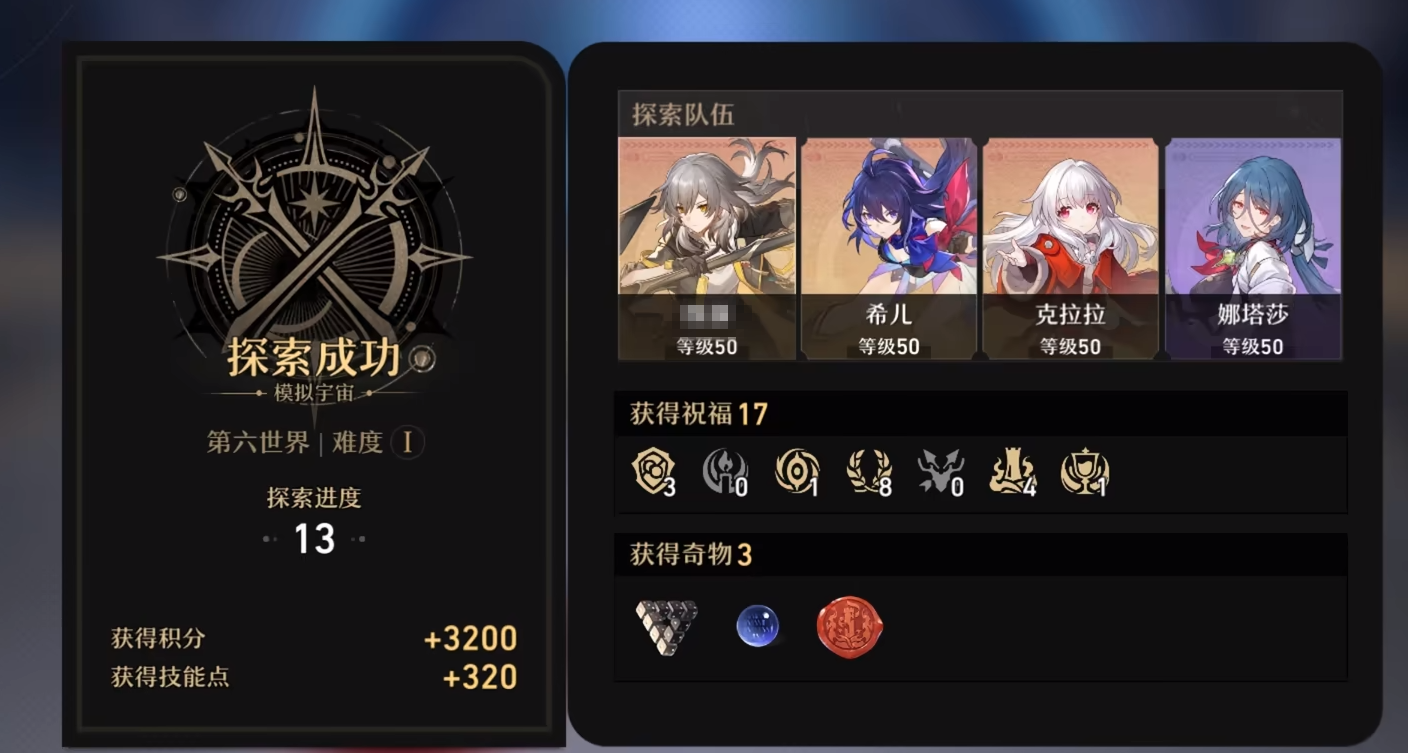1408x753 pixels.
Task: Select the laurel wreath blessing icon with 8
Action: pos(868,471)
